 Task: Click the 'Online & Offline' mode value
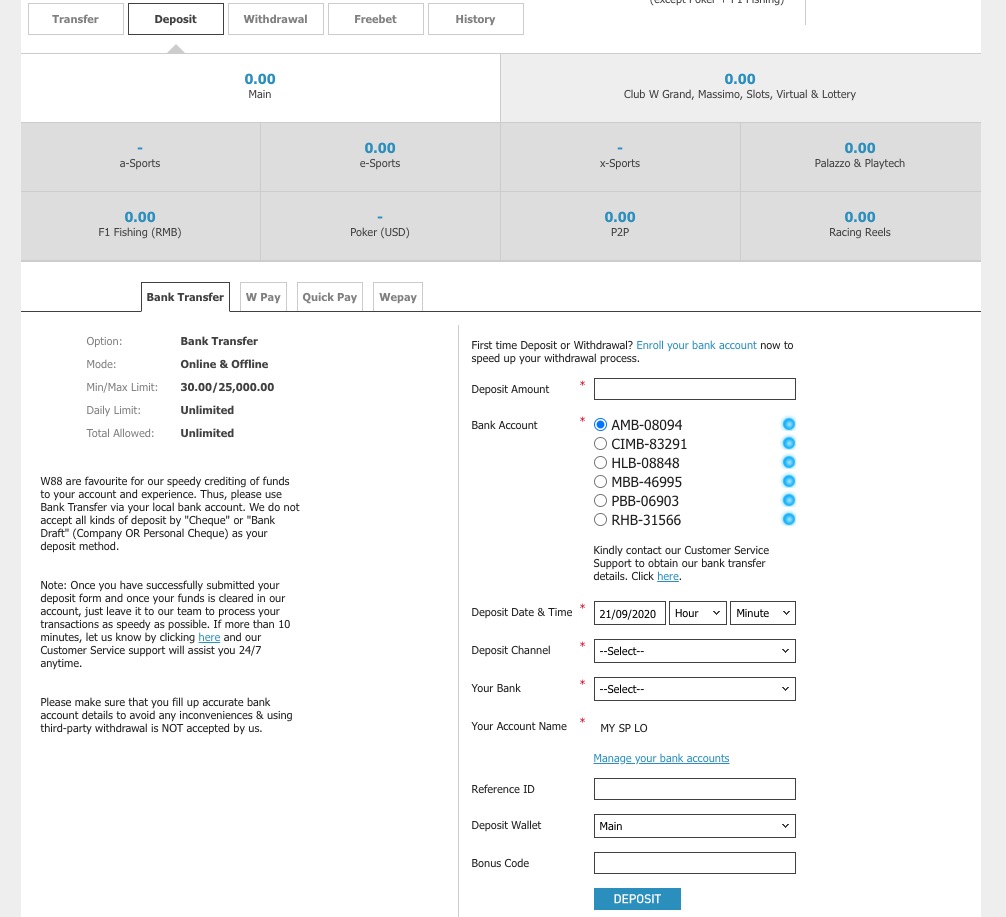pos(224,364)
